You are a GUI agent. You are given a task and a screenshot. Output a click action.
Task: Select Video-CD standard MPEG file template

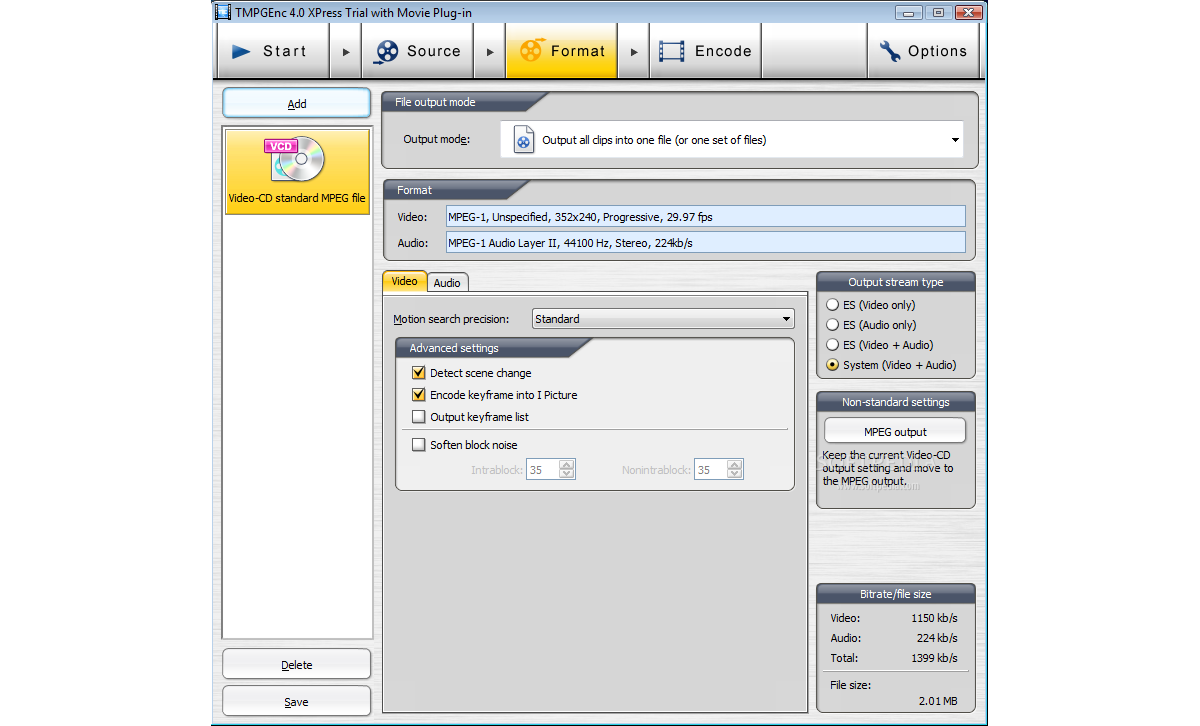tap(297, 172)
